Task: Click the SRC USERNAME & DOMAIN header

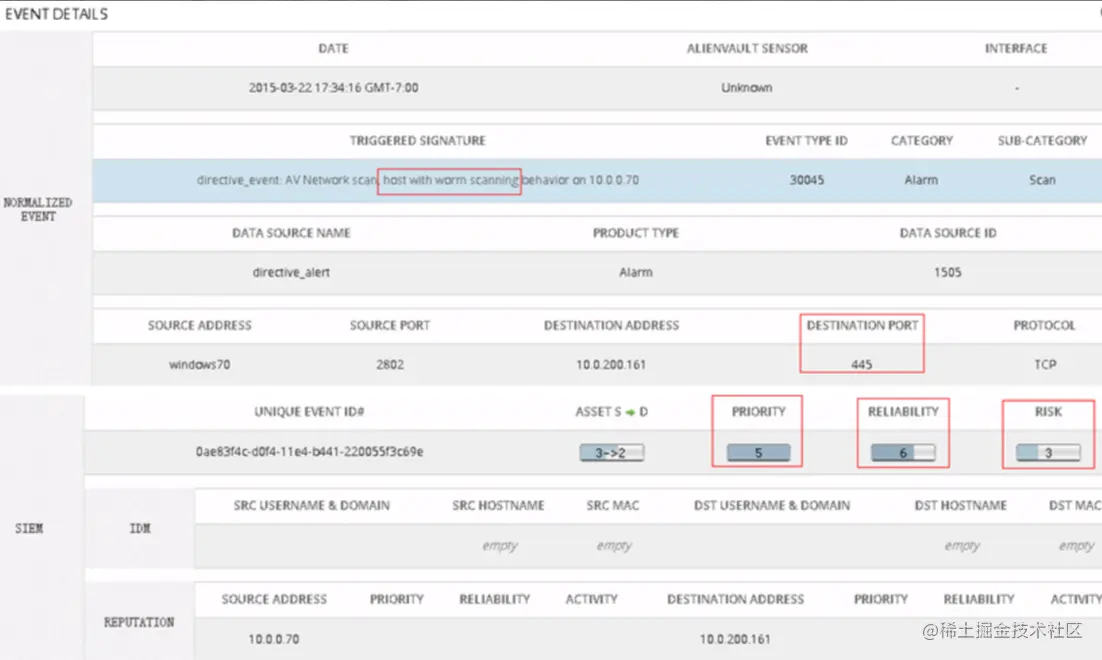Action: point(311,505)
